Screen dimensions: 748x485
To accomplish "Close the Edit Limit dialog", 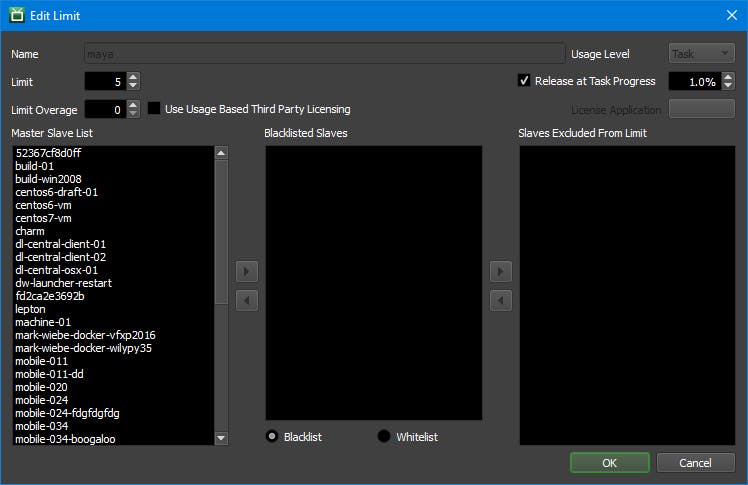I will tap(732, 15).
